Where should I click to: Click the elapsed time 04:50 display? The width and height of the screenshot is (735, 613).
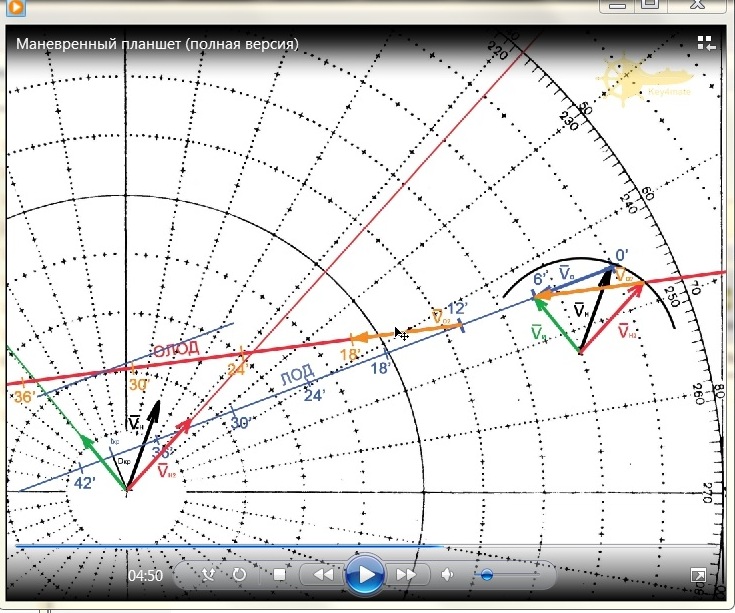click(145, 576)
